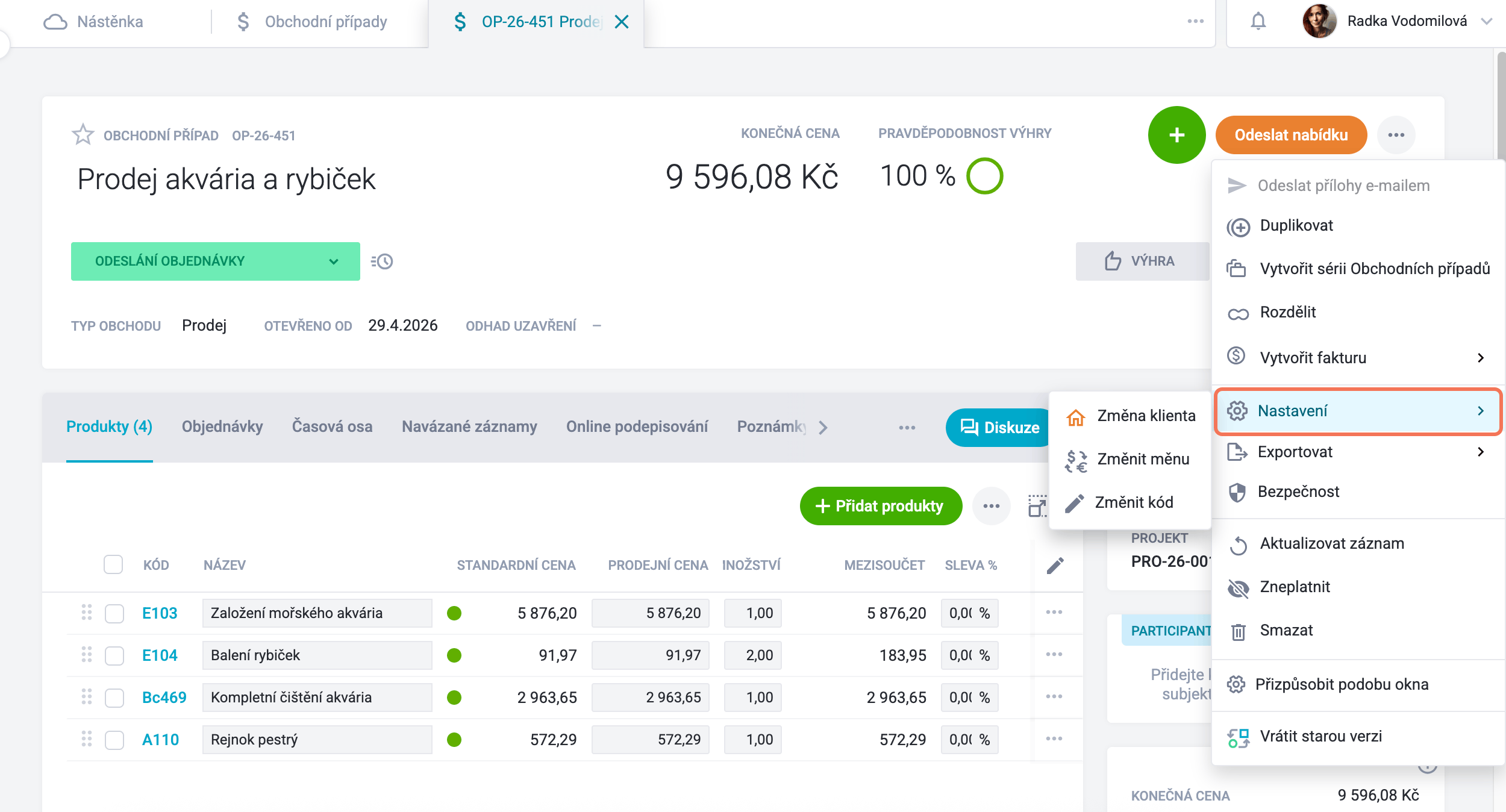Open product link Bc469
This screenshot has height=812, width=1506.
[x=164, y=698]
